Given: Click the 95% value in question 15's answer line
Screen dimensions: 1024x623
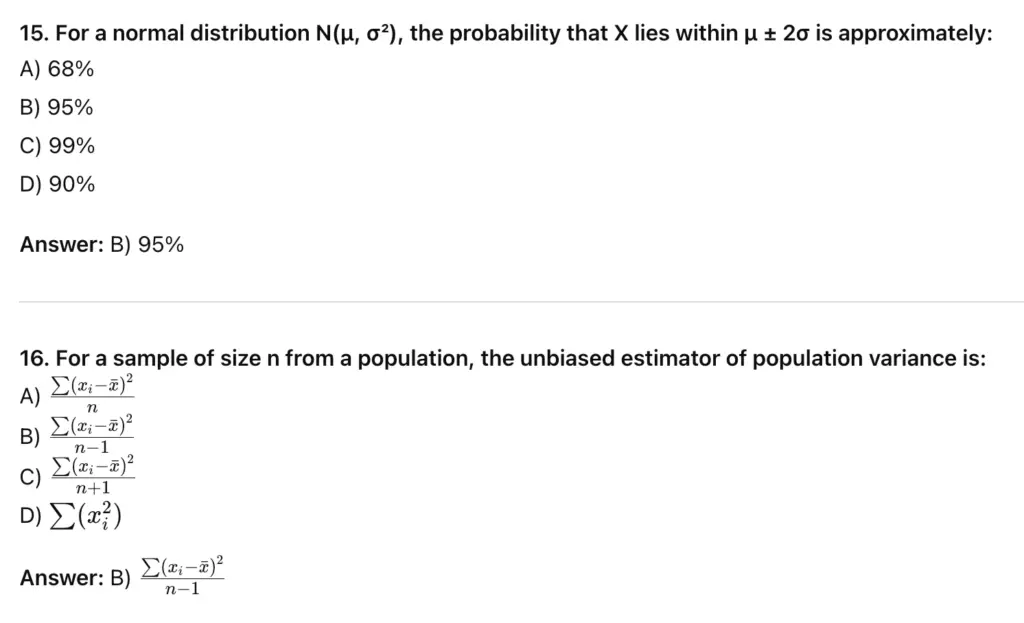Looking at the screenshot, I should 160,244.
